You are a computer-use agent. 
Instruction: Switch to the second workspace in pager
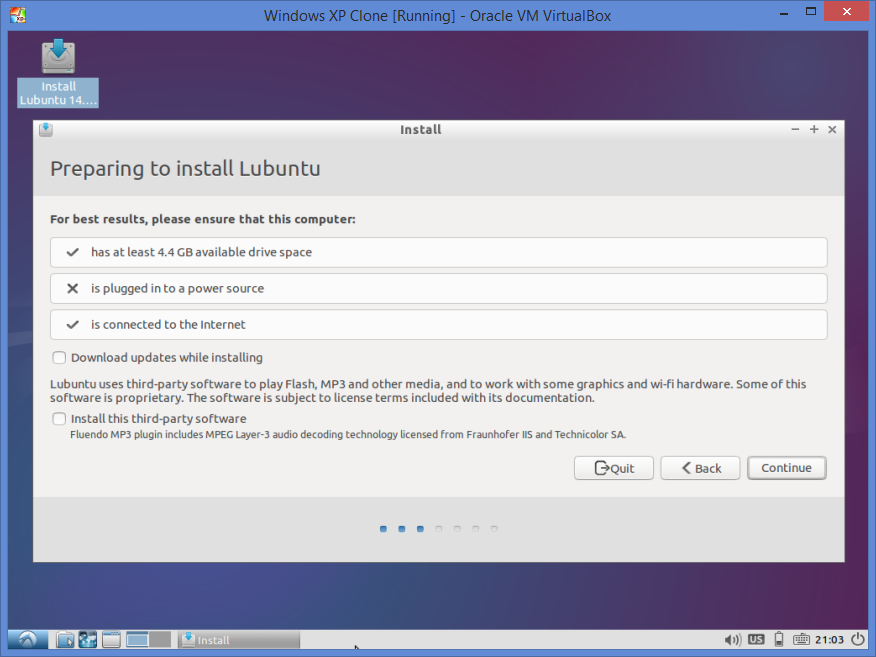(x=159, y=640)
